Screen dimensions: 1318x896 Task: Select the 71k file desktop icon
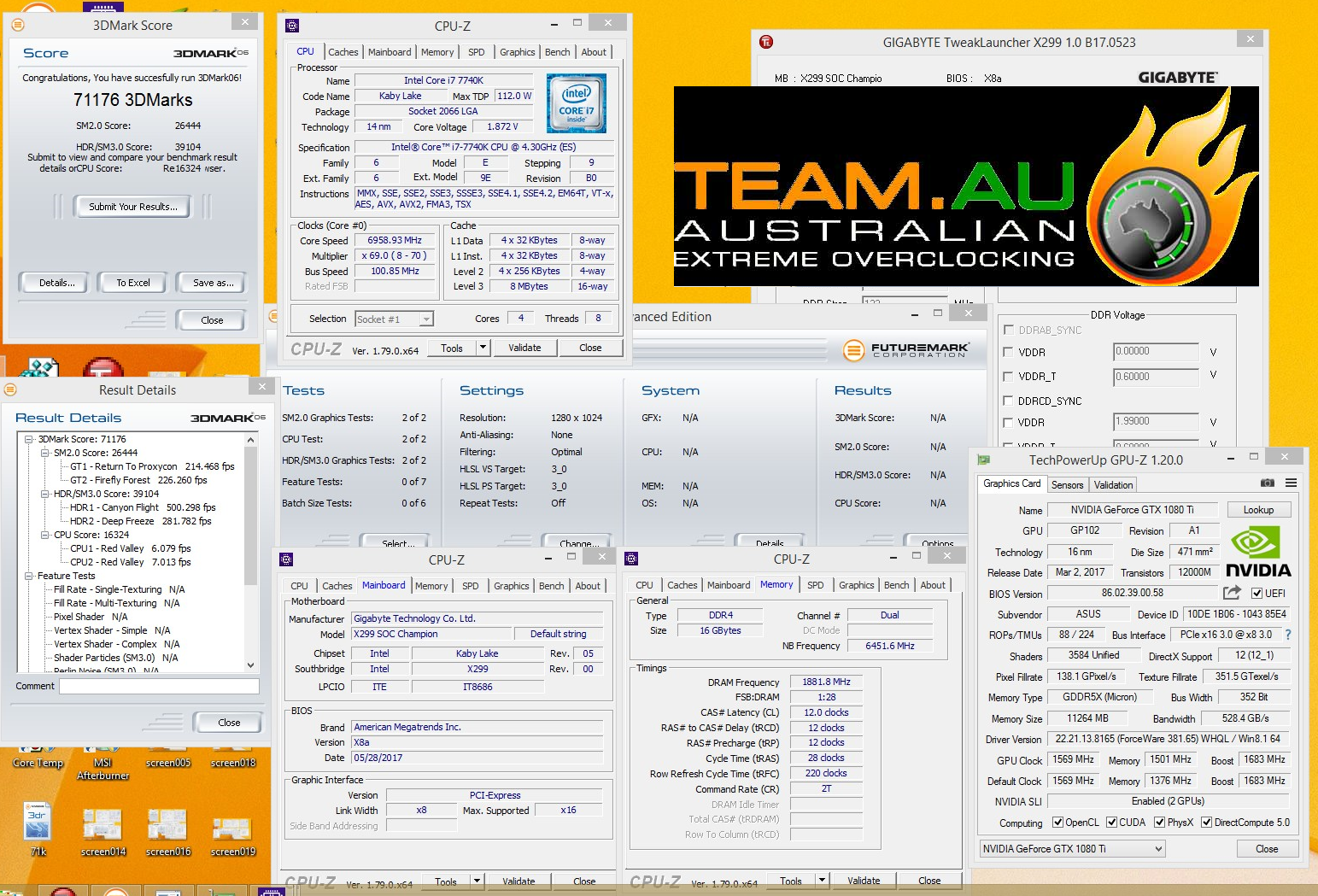point(38,827)
